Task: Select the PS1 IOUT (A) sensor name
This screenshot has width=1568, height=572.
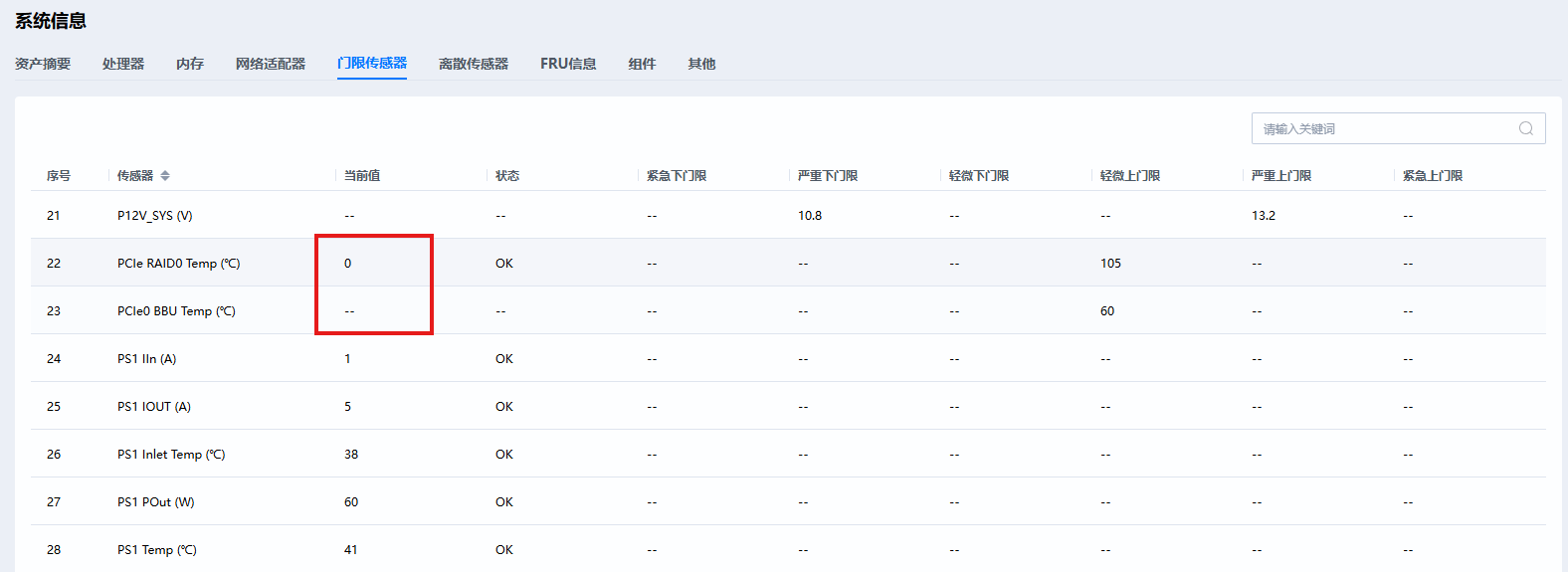Action: tap(154, 406)
